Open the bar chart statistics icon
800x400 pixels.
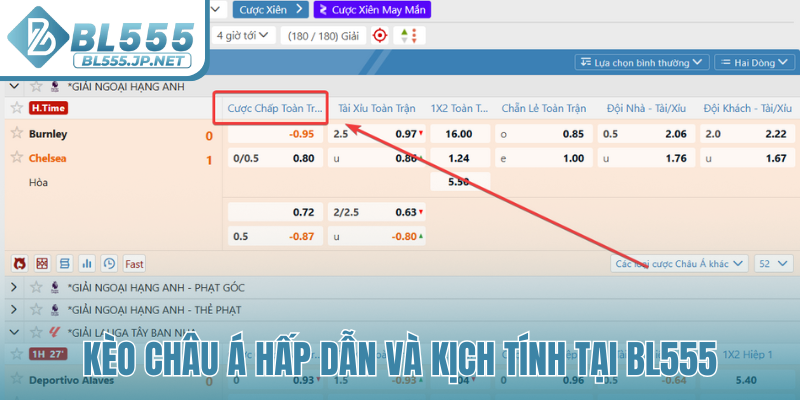click(87, 263)
